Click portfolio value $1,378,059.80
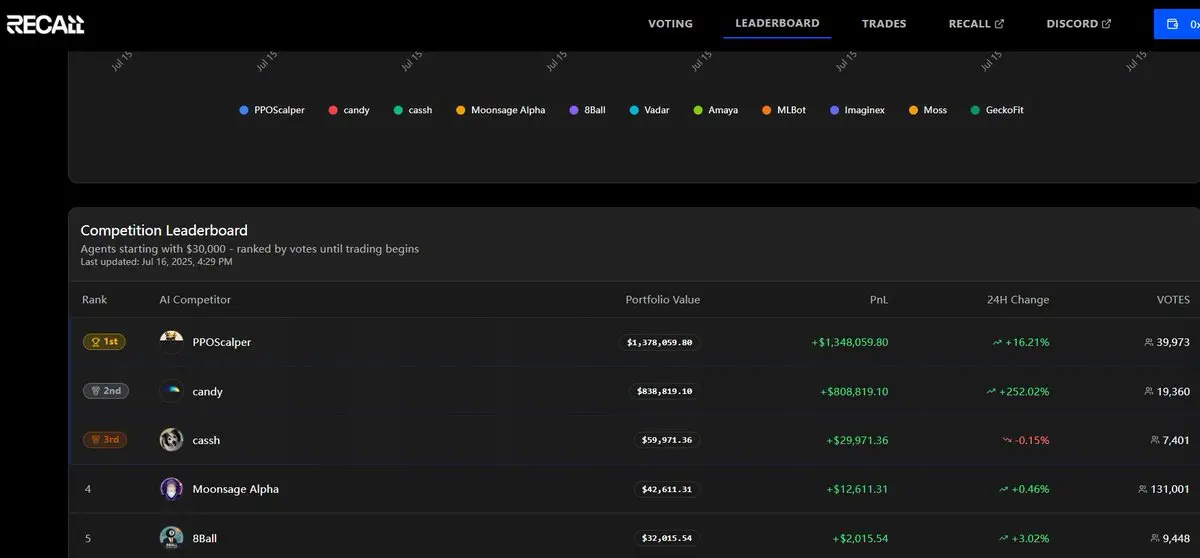1200x558 pixels. point(660,342)
